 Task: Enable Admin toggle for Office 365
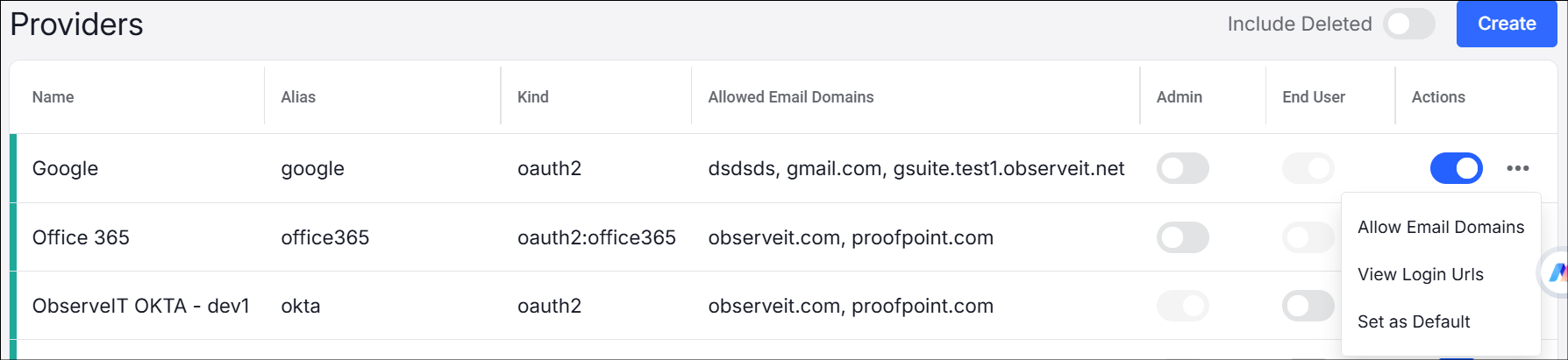tap(1182, 237)
